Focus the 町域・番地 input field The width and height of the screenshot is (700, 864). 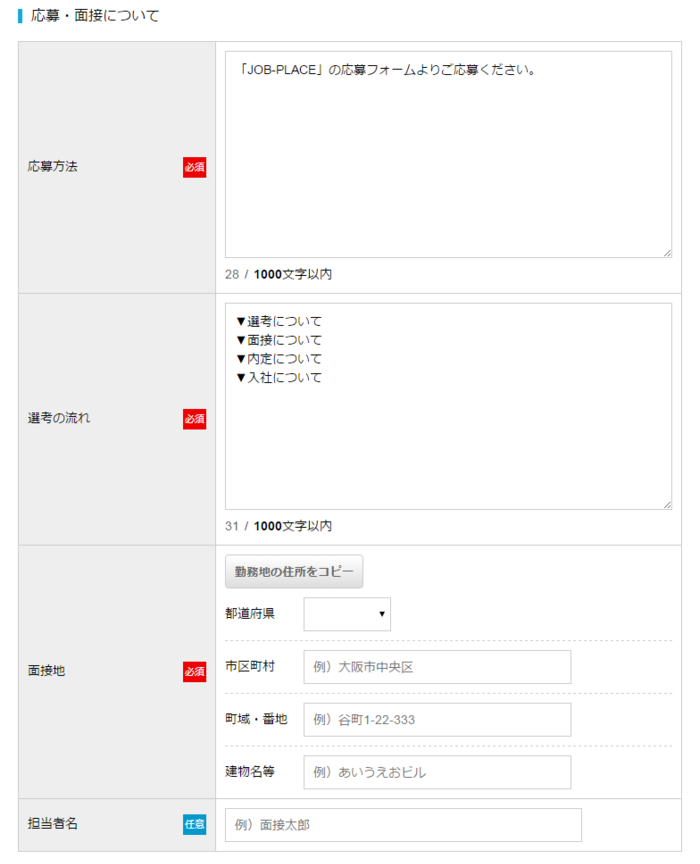point(437,720)
